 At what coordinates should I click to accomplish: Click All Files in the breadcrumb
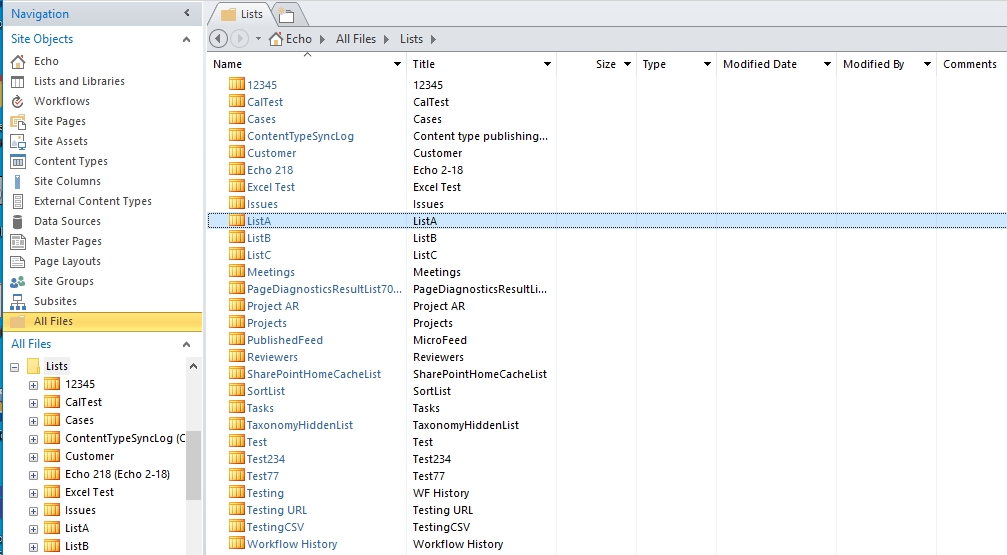(x=356, y=39)
